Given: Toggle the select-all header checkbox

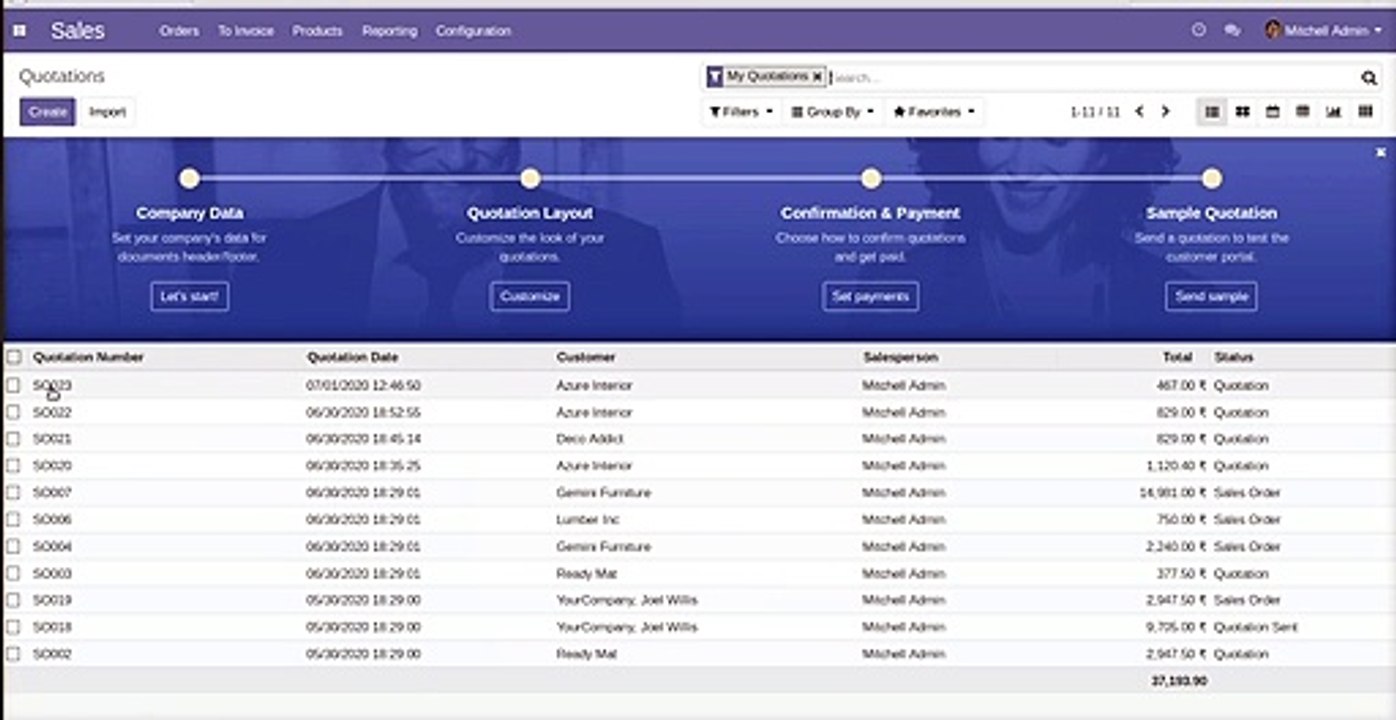Looking at the screenshot, I should 14,357.
